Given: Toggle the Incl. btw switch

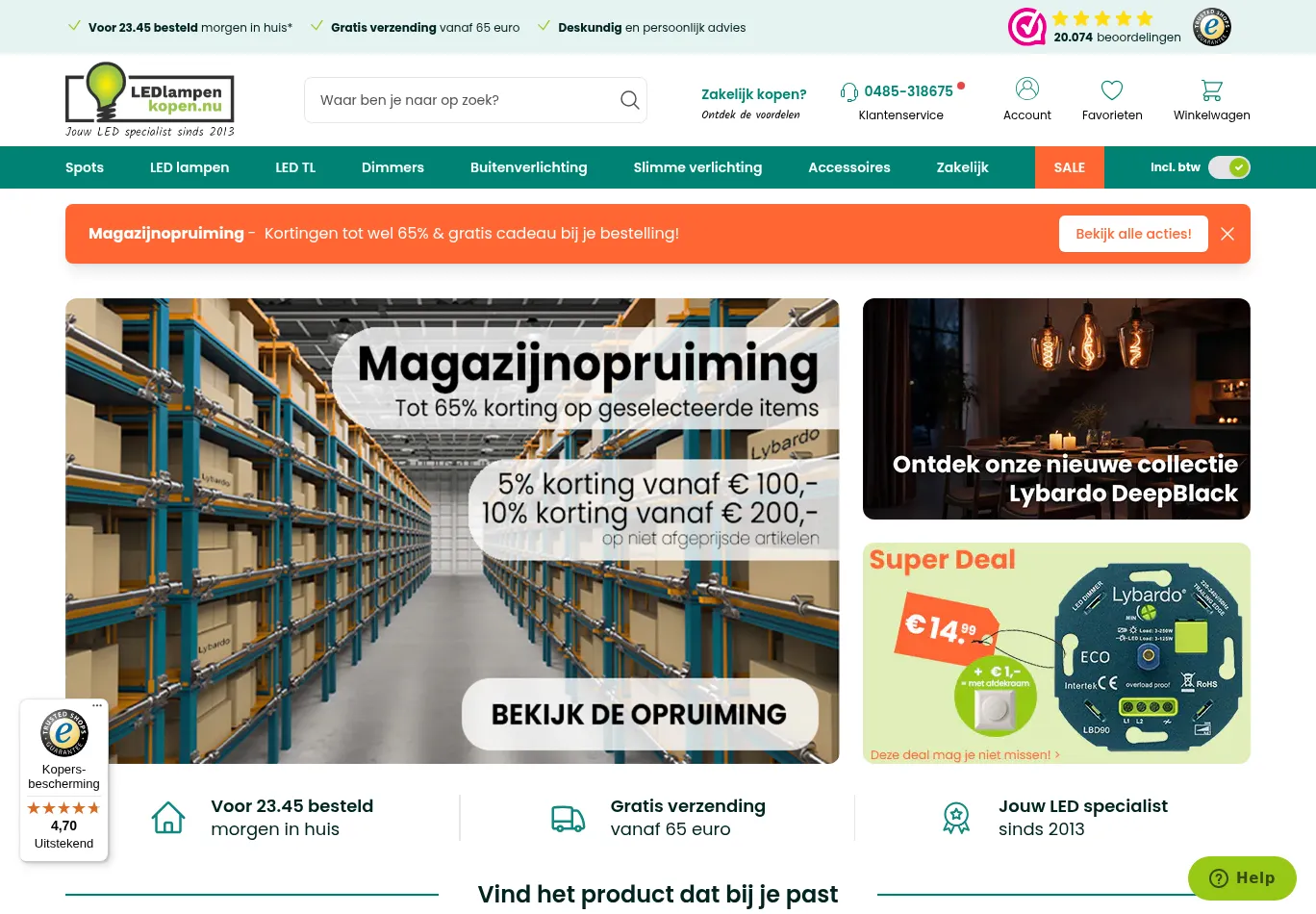Looking at the screenshot, I should coord(1229,167).
